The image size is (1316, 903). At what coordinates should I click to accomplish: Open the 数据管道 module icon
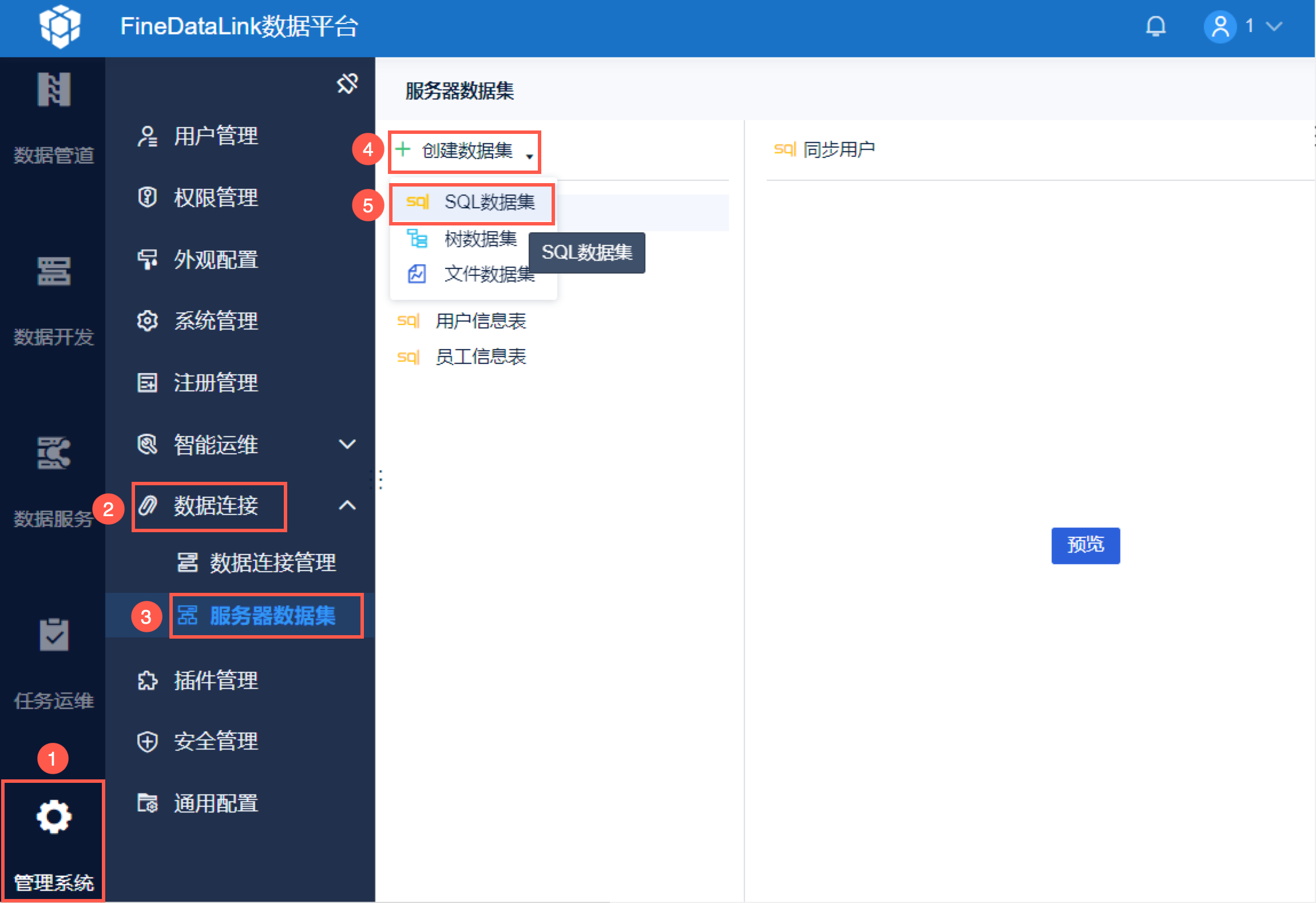[54, 90]
